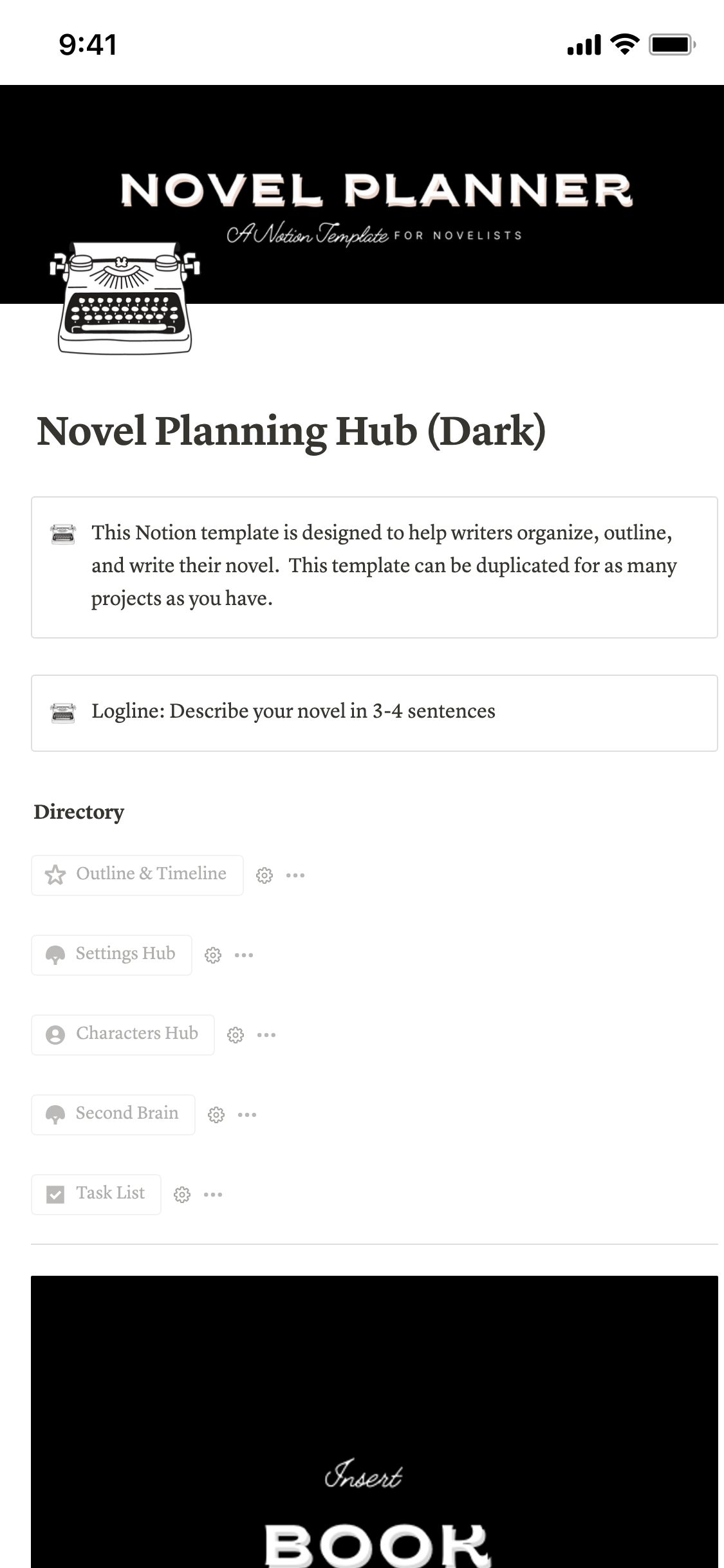This screenshot has height=1568, width=724.
Task: Click the typewriter icon in the Logline callout
Action: tap(63, 713)
